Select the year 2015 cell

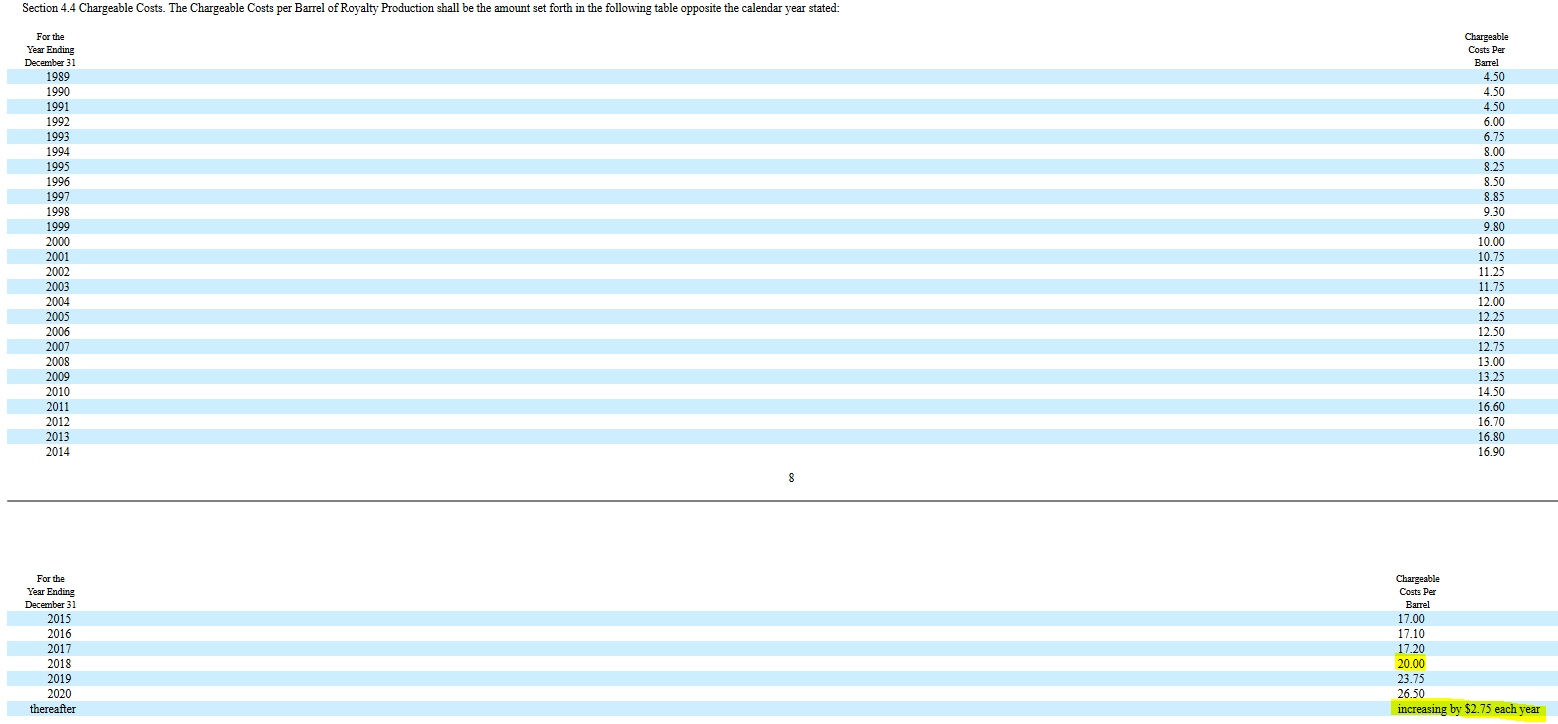tap(58, 618)
